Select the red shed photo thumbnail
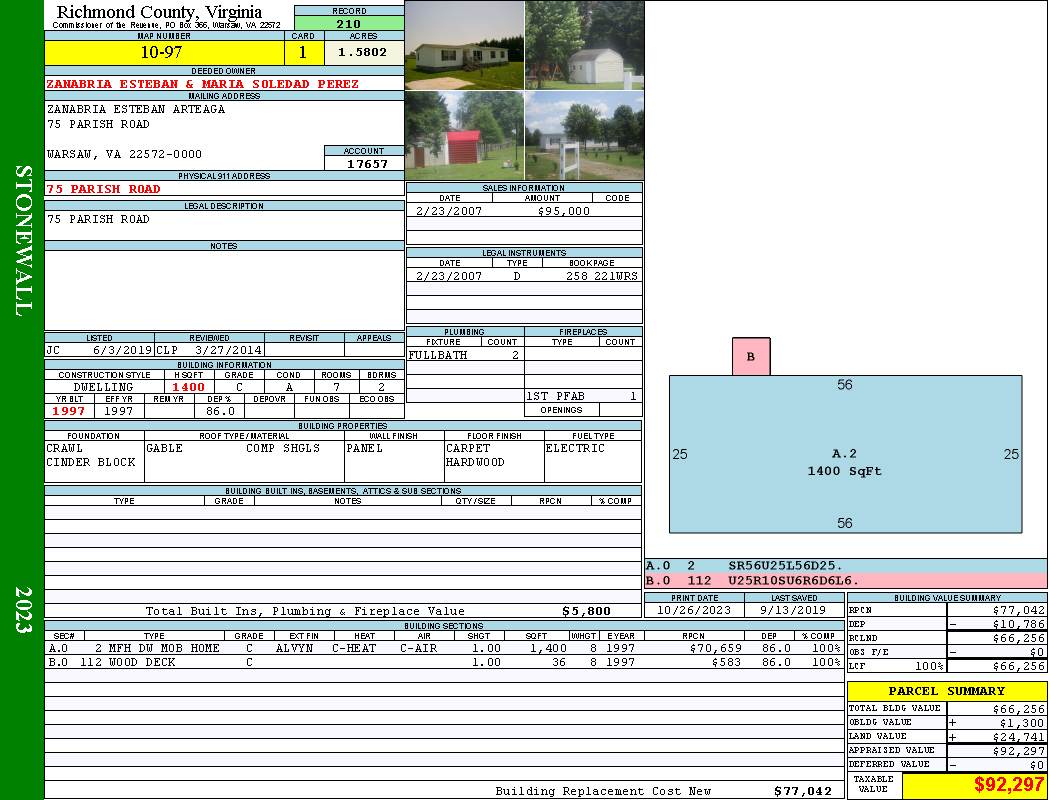 click(x=465, y=135)
